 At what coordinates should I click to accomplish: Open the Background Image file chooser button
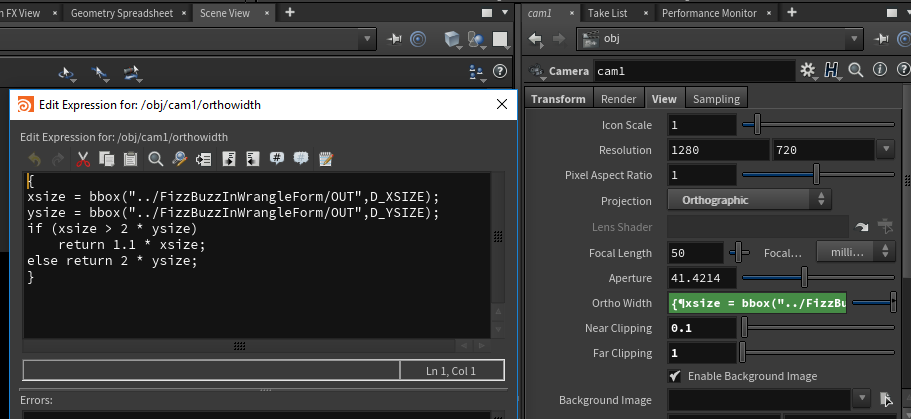[x=885, y=400]
